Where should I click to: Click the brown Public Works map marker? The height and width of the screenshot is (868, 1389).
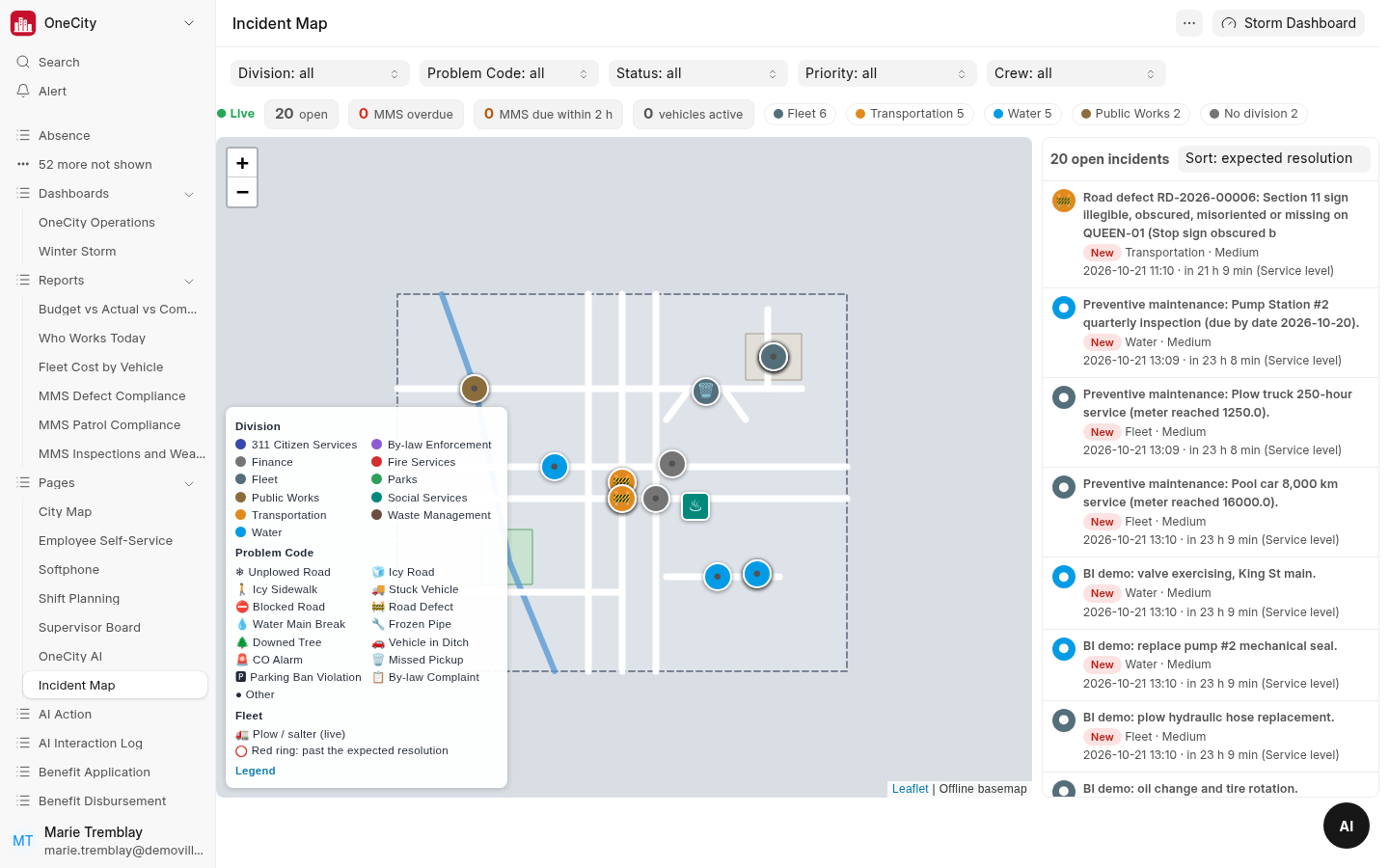(475, 389)
